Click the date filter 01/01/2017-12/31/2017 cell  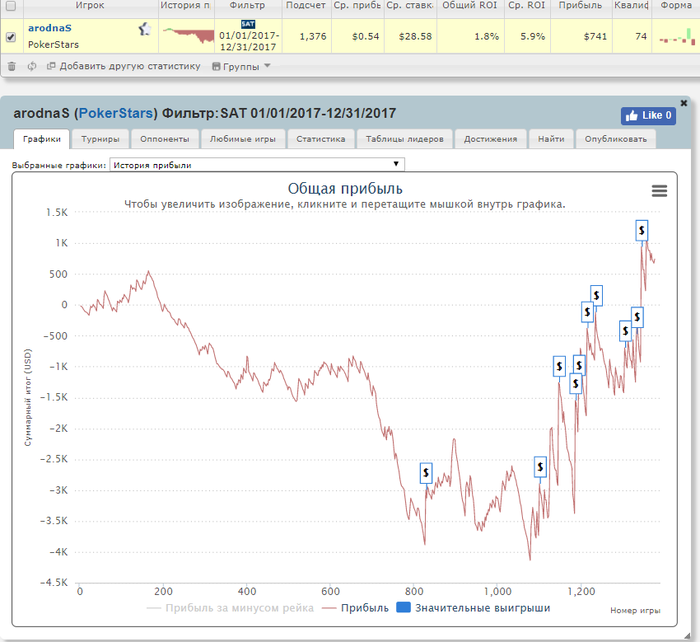249,41
